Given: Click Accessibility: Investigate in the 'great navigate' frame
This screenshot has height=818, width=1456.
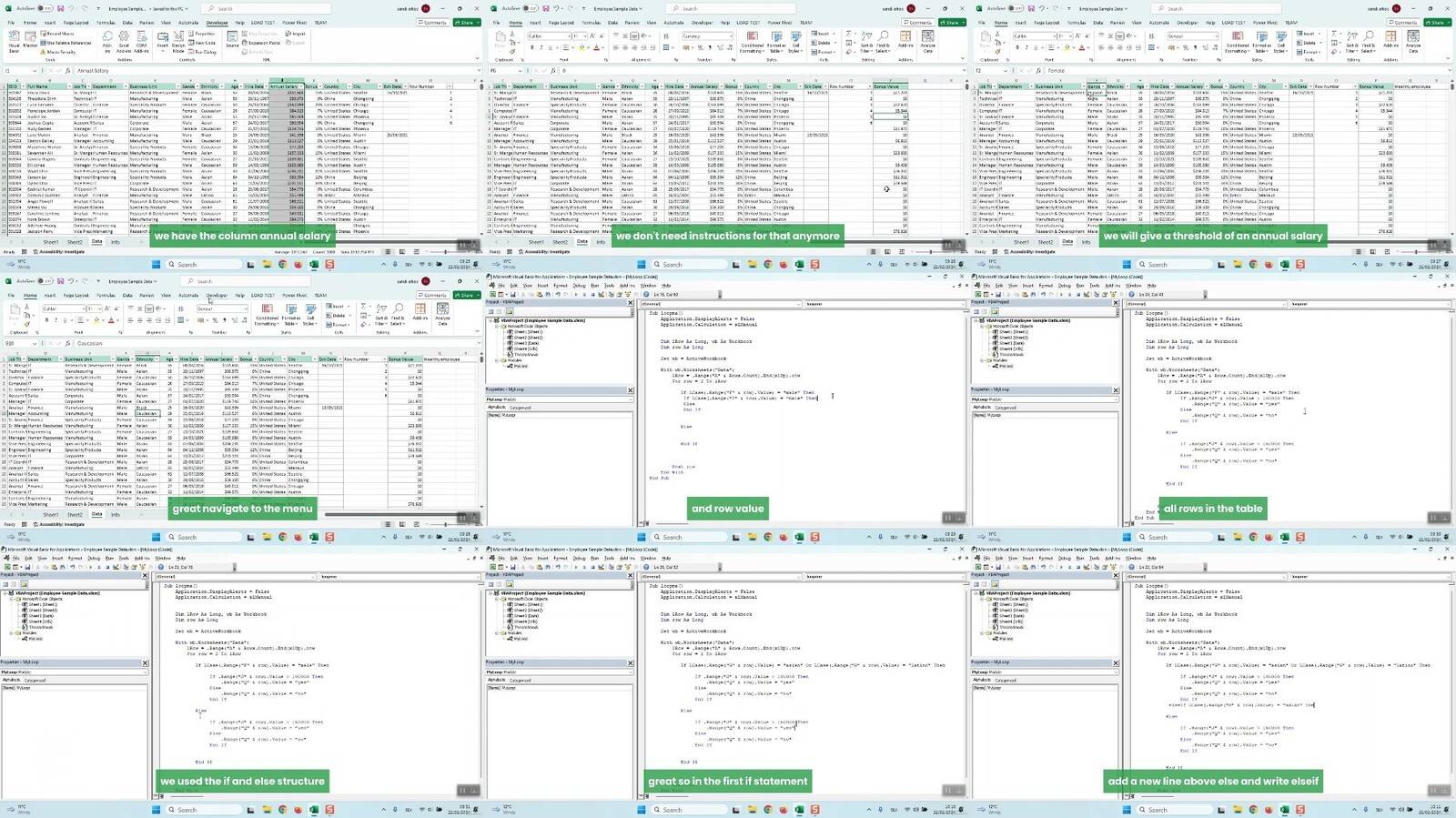Looking at the screenshot, I should (x=58, y=524).
